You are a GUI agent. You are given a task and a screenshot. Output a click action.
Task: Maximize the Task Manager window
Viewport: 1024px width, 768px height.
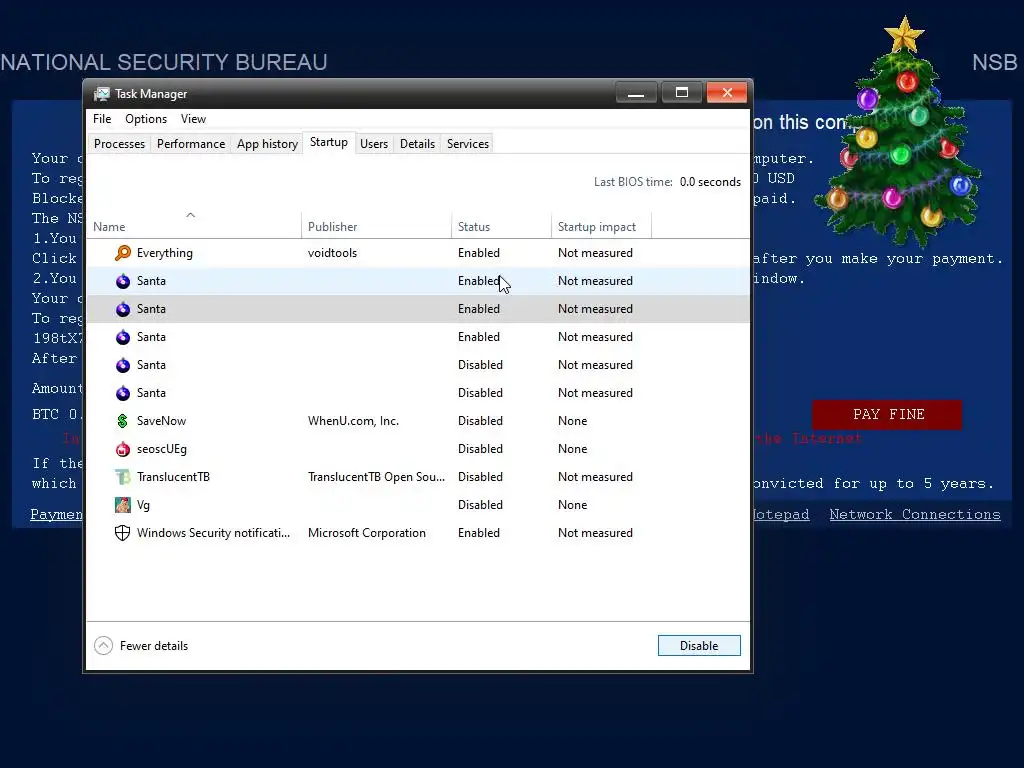[681, 93]
